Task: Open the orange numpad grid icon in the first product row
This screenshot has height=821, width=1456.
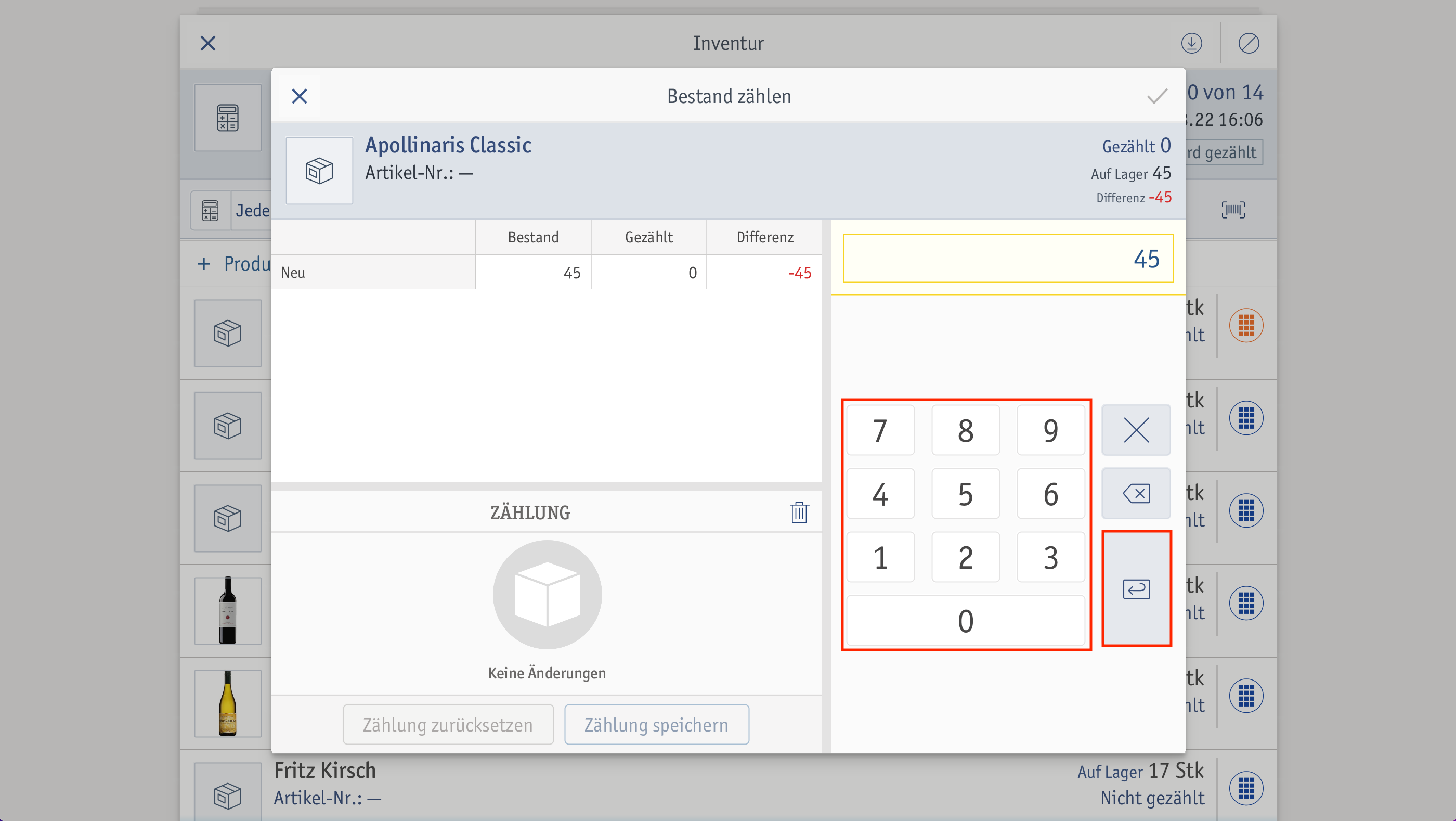Action: (1246, 325)
